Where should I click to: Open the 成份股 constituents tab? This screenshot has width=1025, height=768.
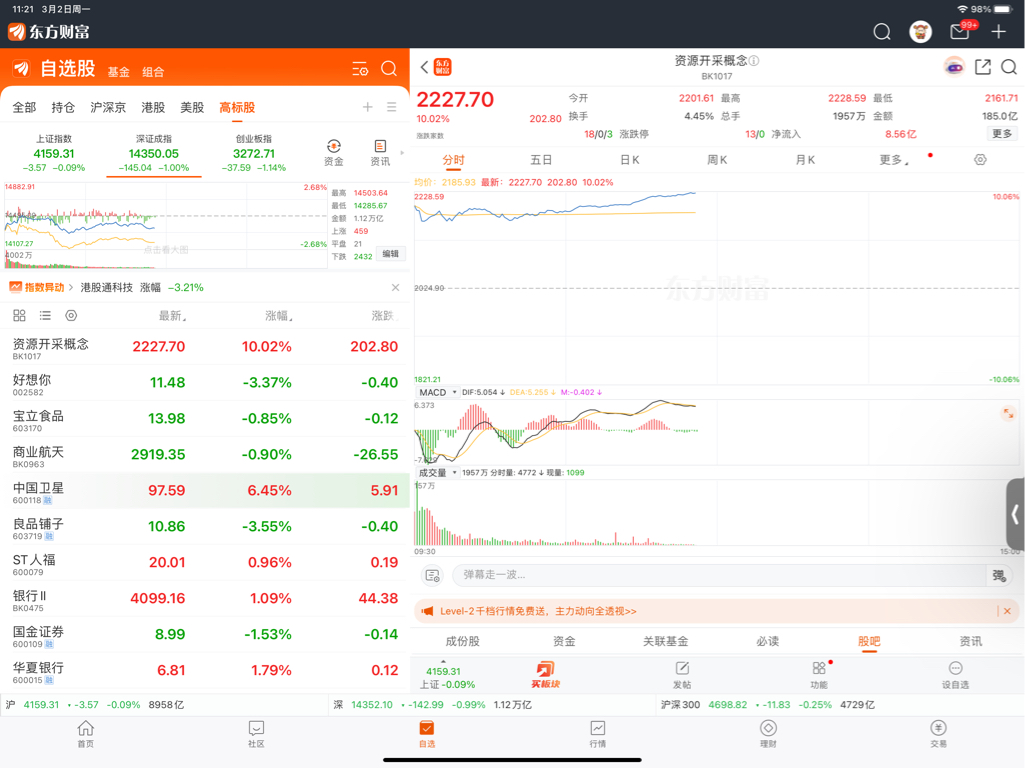click(x=462, y=641)
